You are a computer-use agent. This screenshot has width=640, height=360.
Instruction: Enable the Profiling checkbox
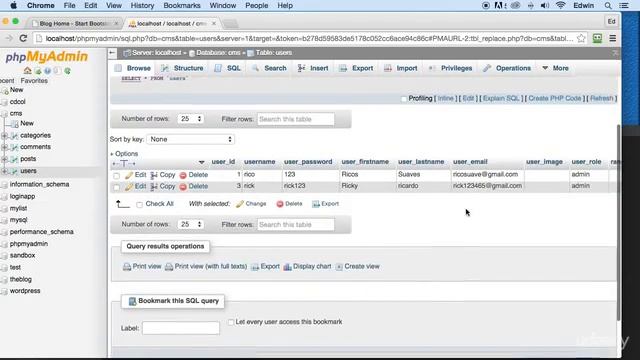[x=404, y=99]
